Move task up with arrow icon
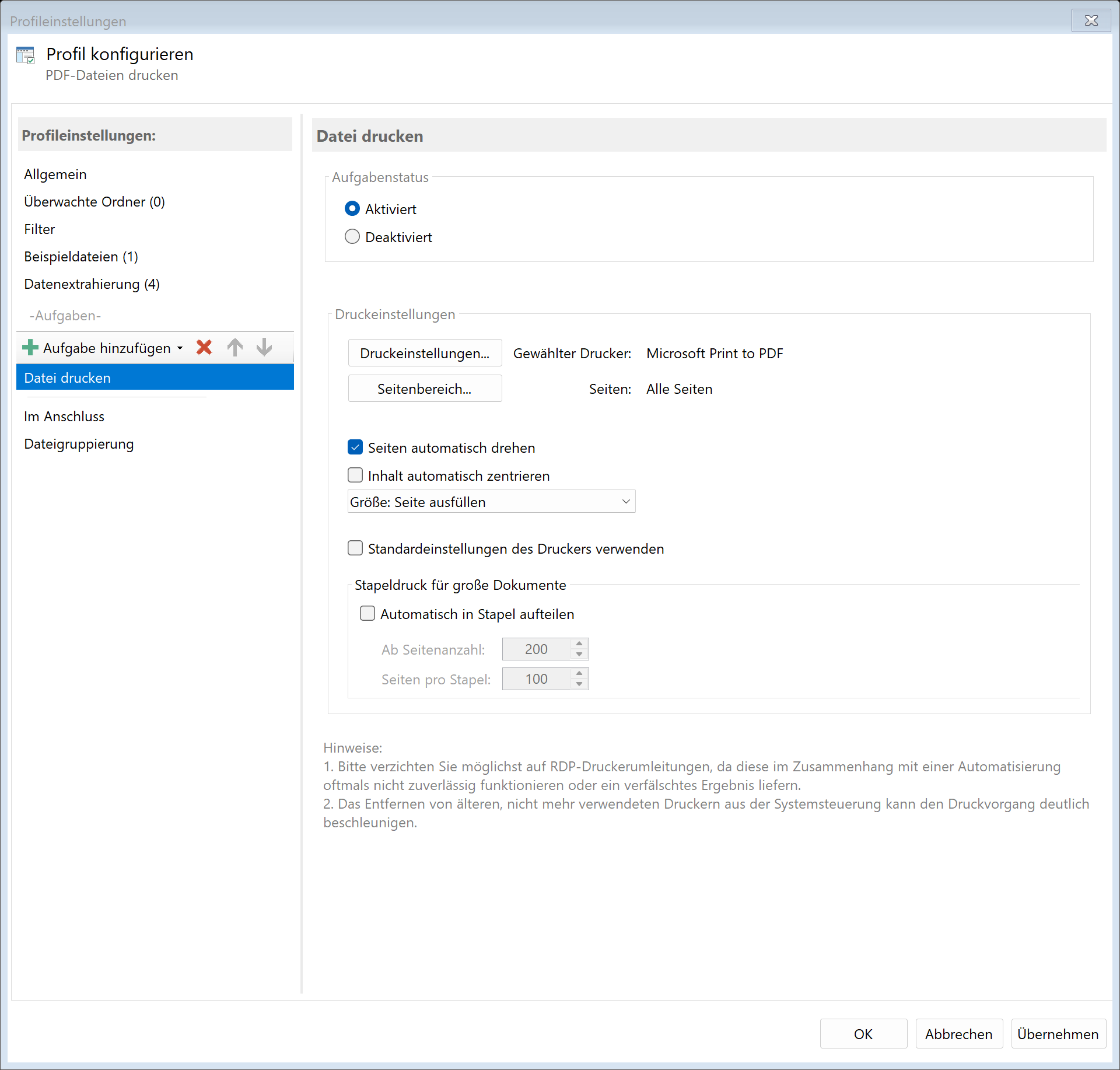The image size is (1120, 1070). (x=235, y=348)
